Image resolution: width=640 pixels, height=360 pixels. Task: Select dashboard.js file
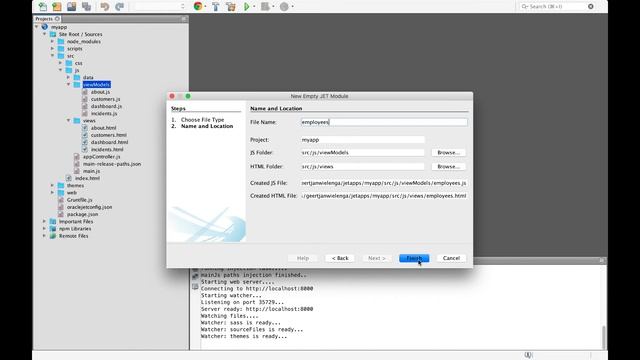pyautogui.click(x=106, y=106)
